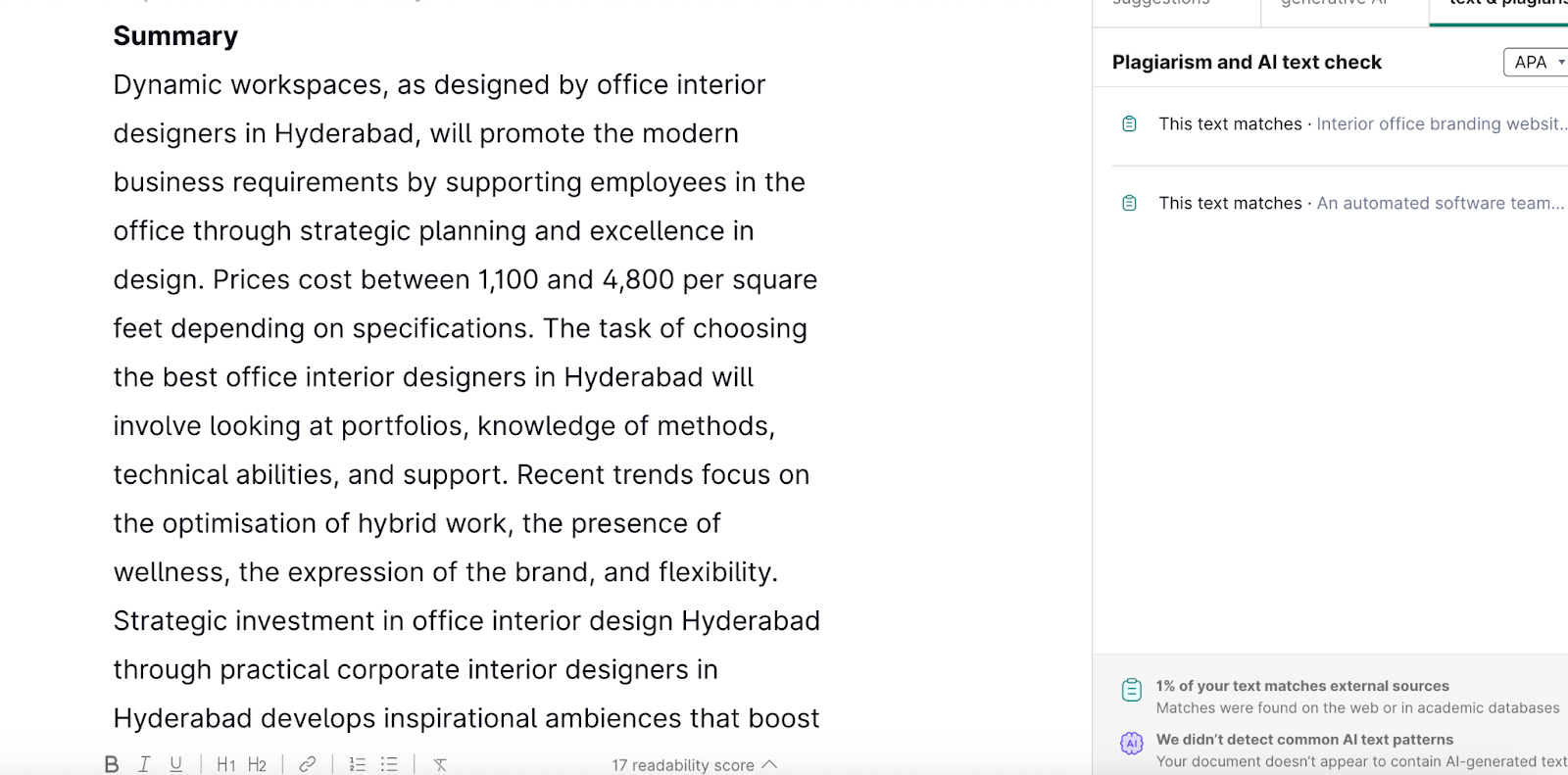Image resolution: width=1568 pixels, height=775 pixels.
Task: Open the second match 'An automated software team…'
Action: 1441,203
